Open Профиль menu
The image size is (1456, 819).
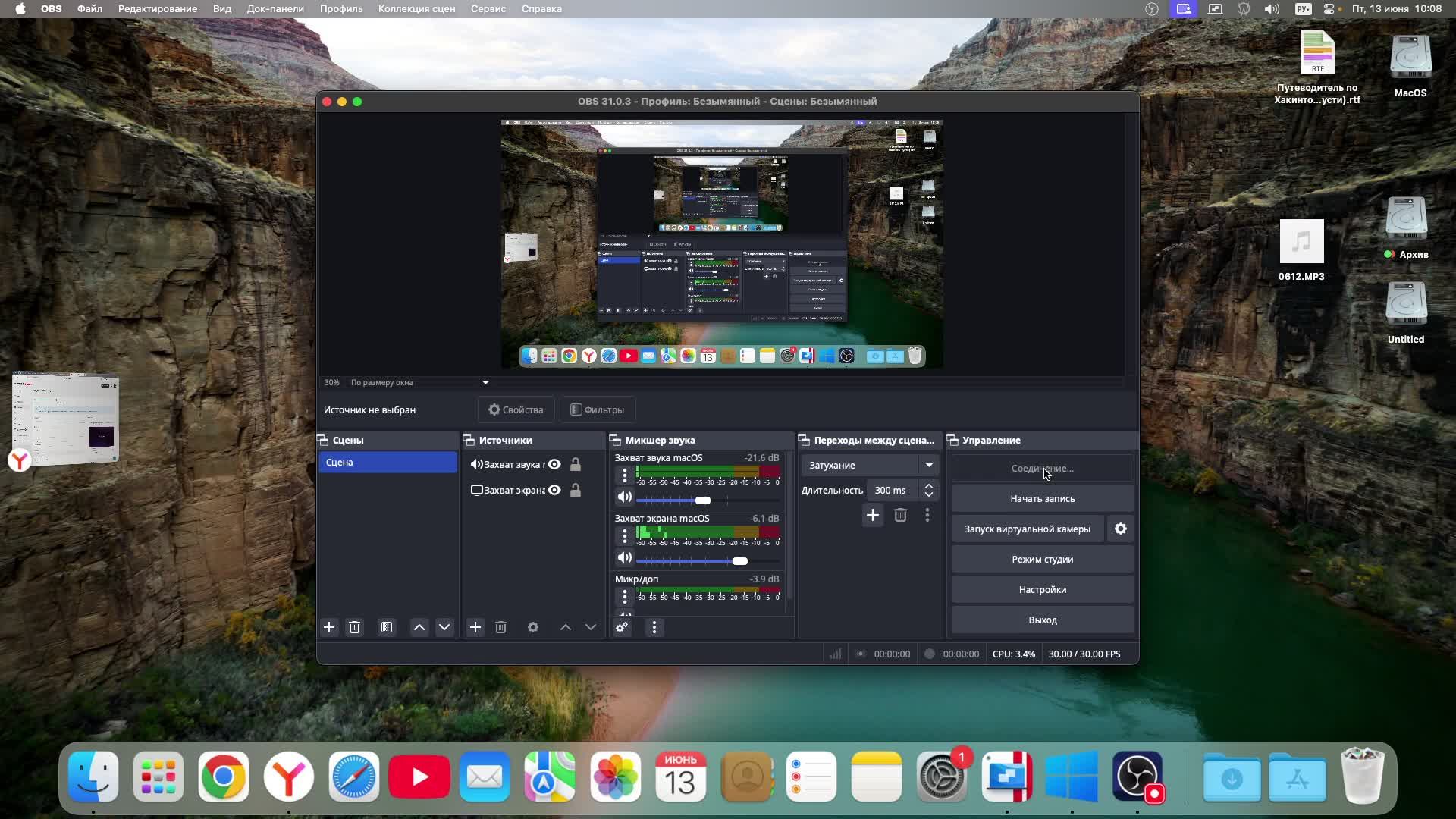(x=341, y=8)
